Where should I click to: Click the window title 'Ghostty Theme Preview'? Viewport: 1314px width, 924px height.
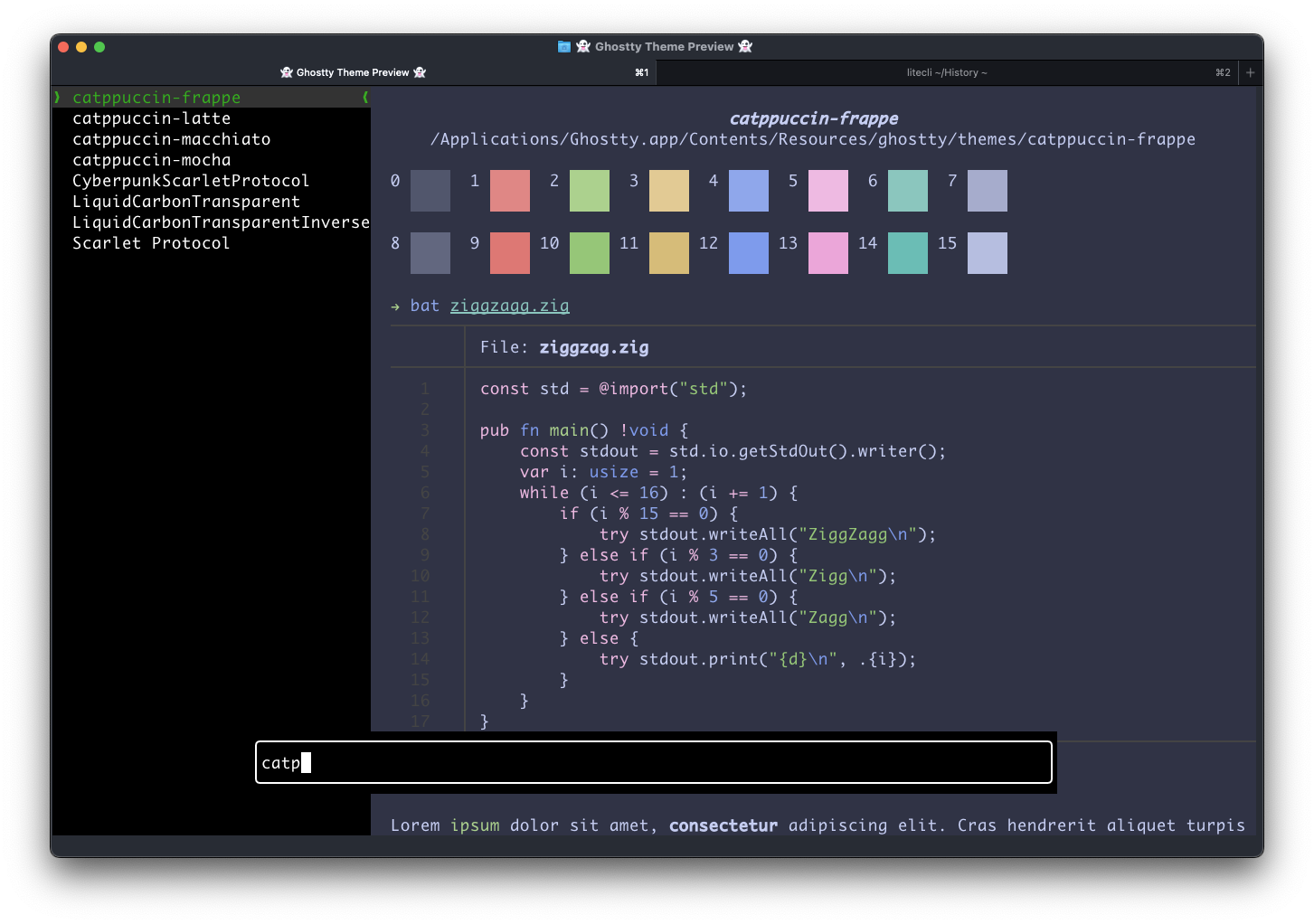point(664,47)
